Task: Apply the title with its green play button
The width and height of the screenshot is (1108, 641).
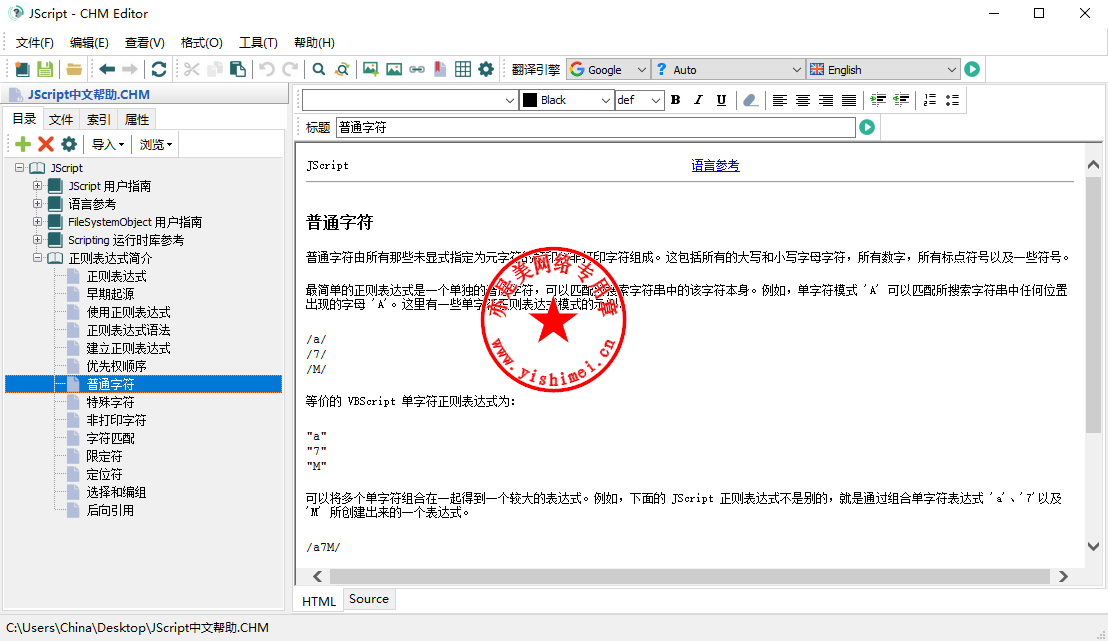Action: point(867,127)
